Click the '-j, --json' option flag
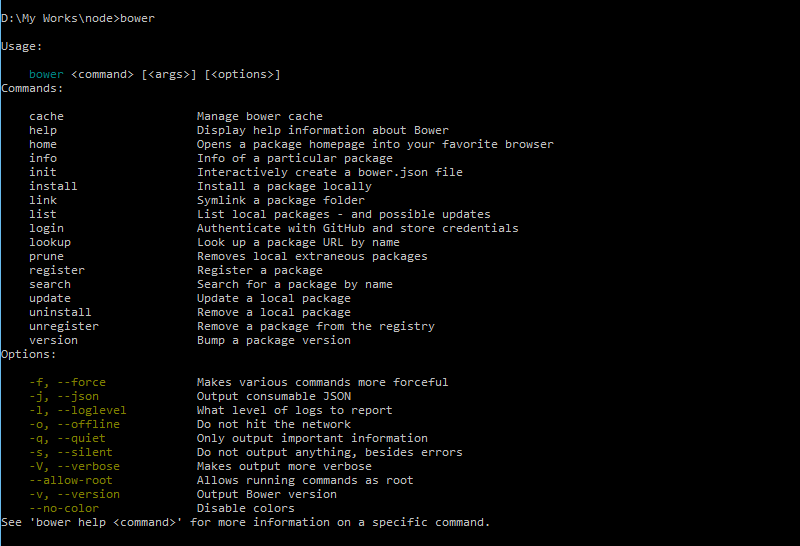The height and width of the screenshot is (546, 800). [64, 396]
